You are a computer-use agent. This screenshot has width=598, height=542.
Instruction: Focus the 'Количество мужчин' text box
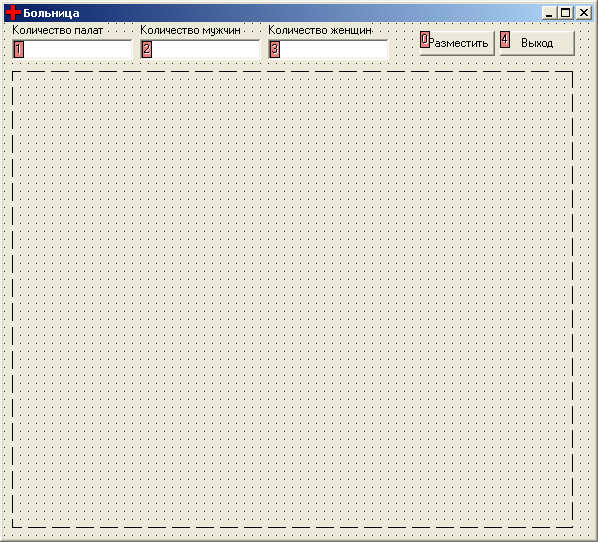(200, 49)
